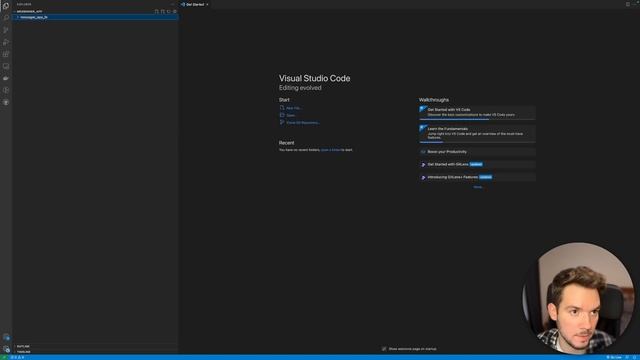Click the New File... link under Start
Image resolution: width=640 pixels, height=360 pixels.
(294, 108)
